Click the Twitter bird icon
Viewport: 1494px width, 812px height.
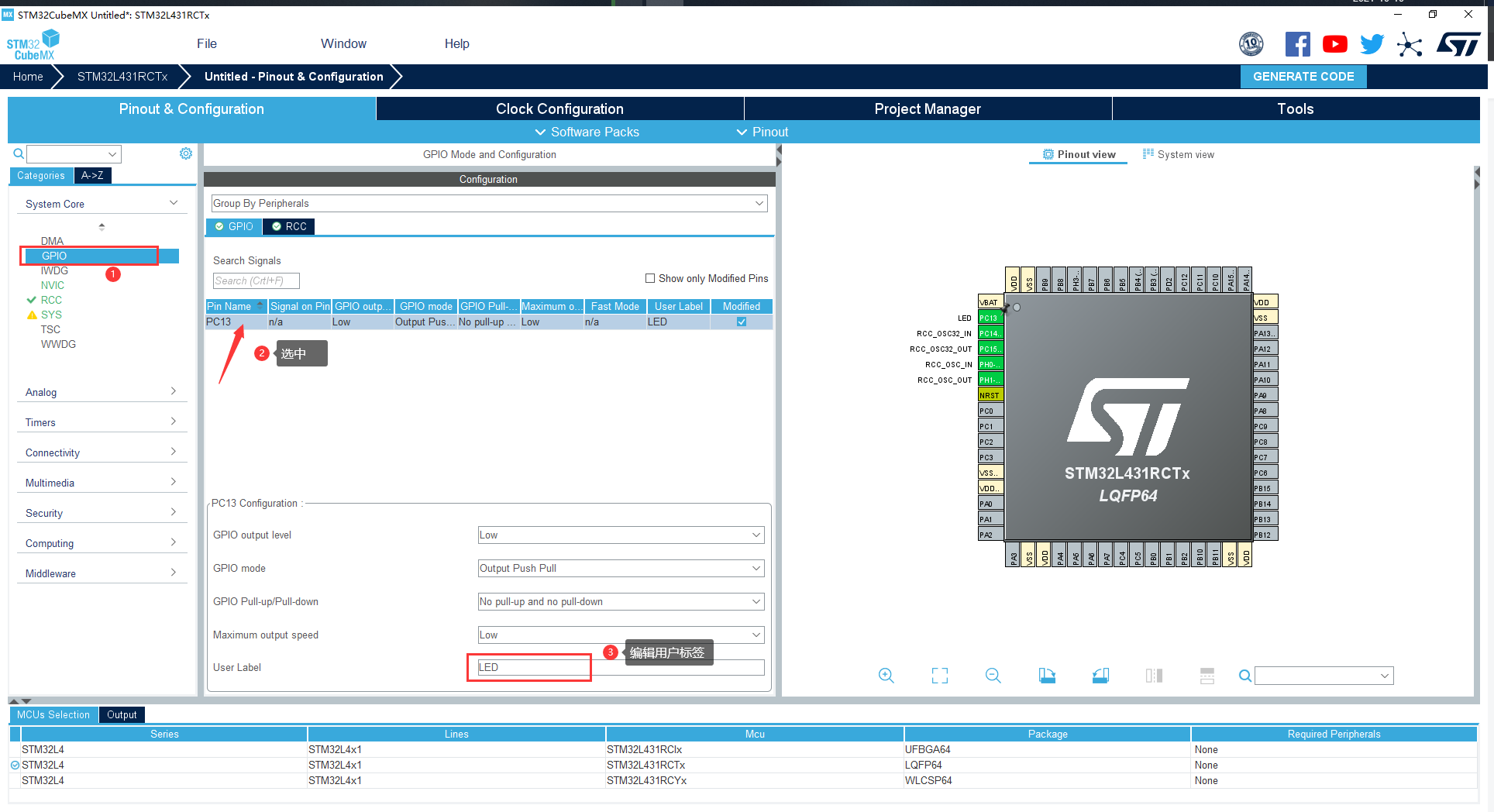click(x=1372, y=44)
